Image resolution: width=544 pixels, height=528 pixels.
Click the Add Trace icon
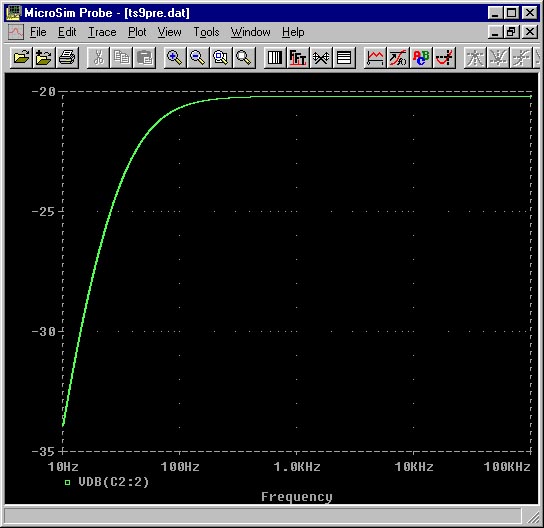(x=375, y=58)
